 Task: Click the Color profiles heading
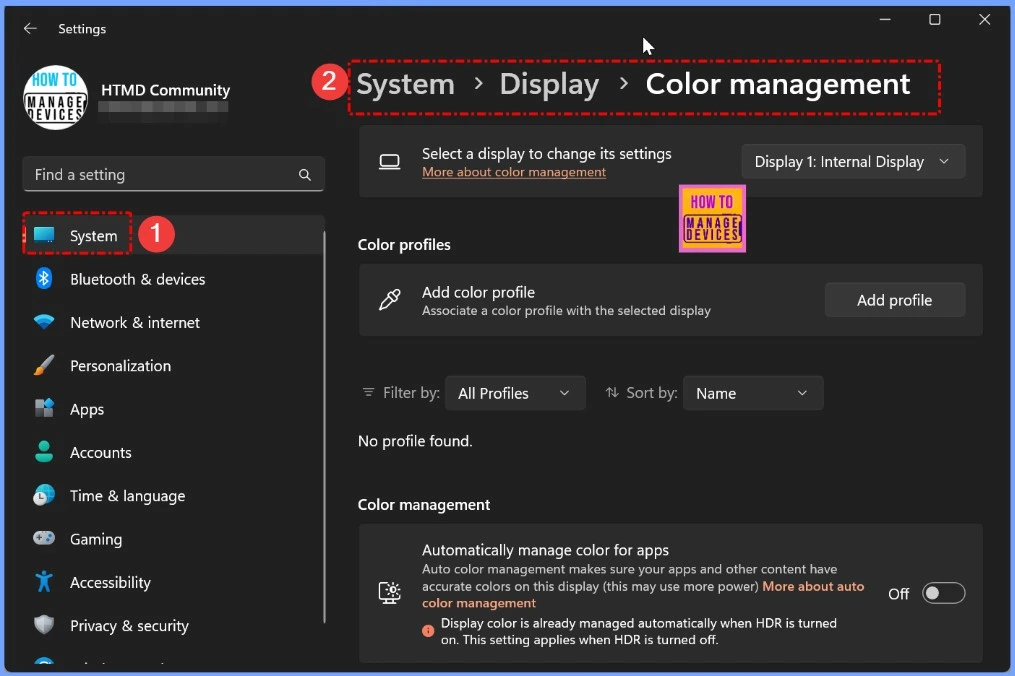click(x=404, y=245)
